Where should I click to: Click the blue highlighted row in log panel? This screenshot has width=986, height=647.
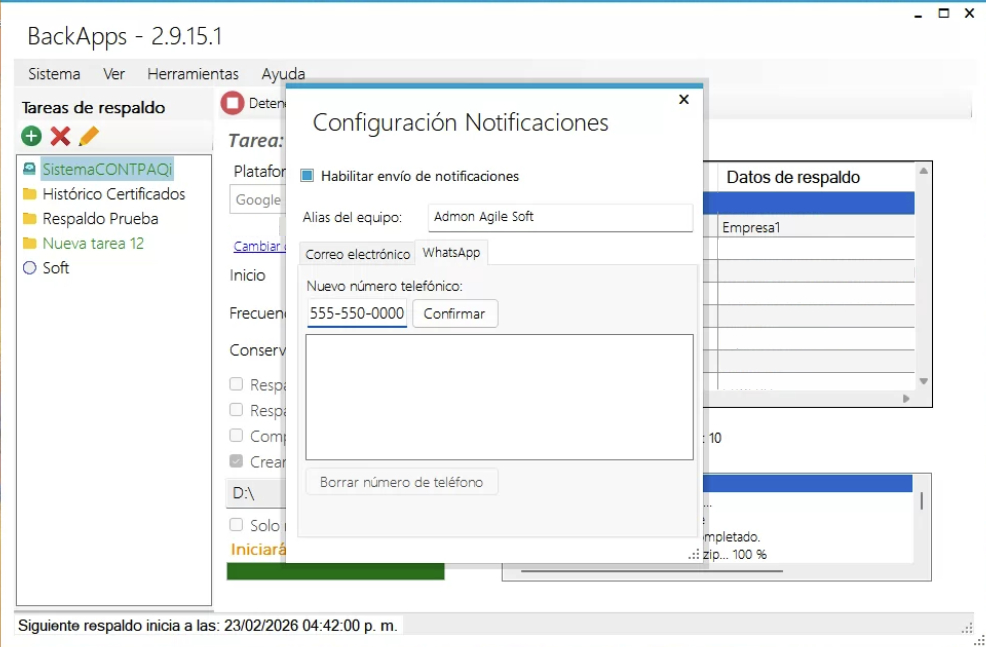807,483
